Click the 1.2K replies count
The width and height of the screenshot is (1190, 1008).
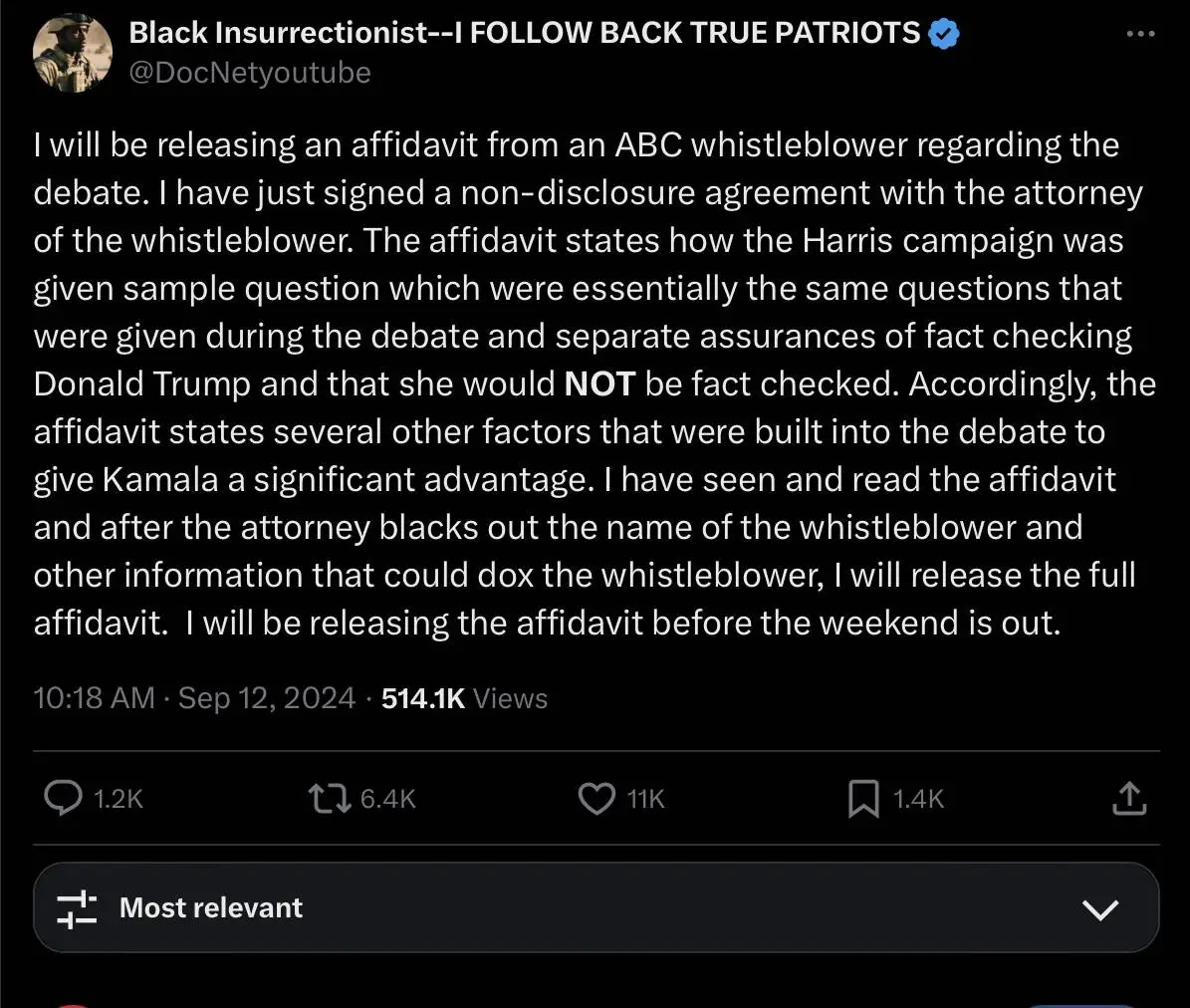[119, 799]
